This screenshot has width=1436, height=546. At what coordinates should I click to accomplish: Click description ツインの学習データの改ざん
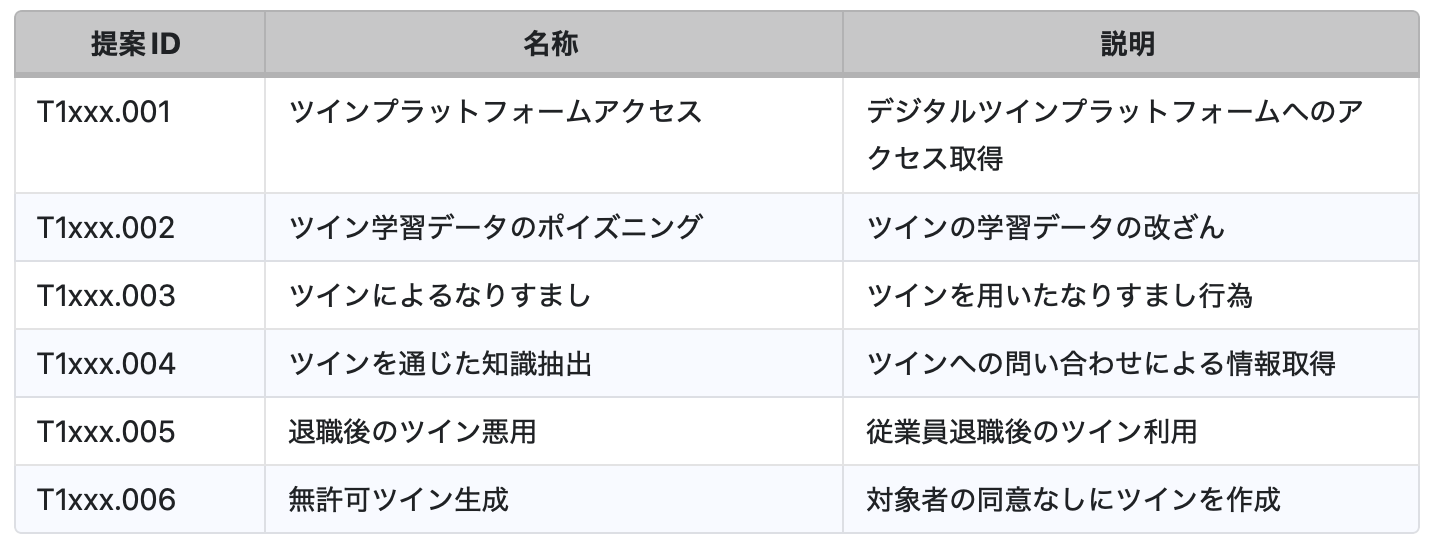tap(1045, 227)
